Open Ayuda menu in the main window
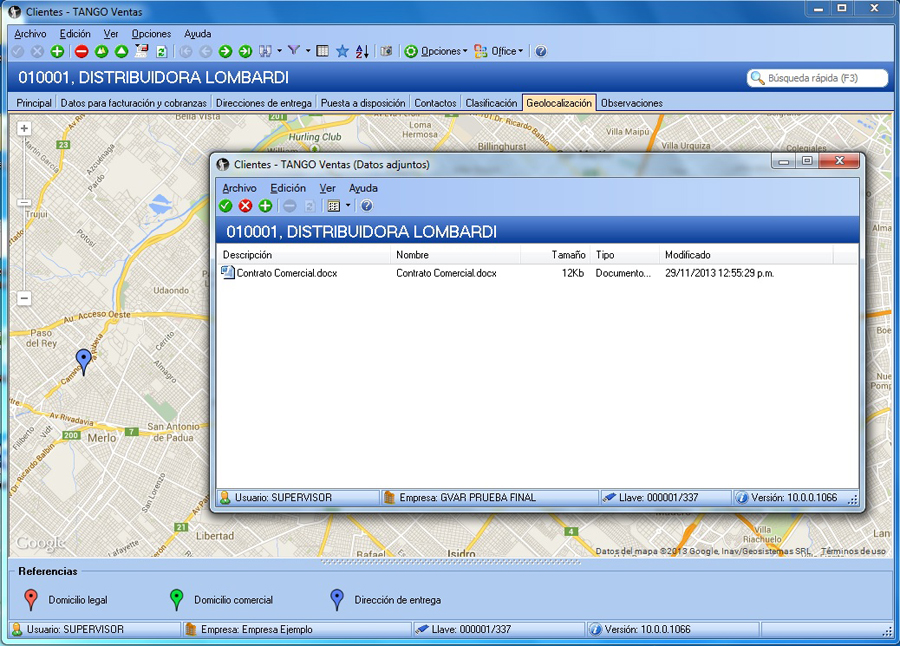 pos(197,34)
